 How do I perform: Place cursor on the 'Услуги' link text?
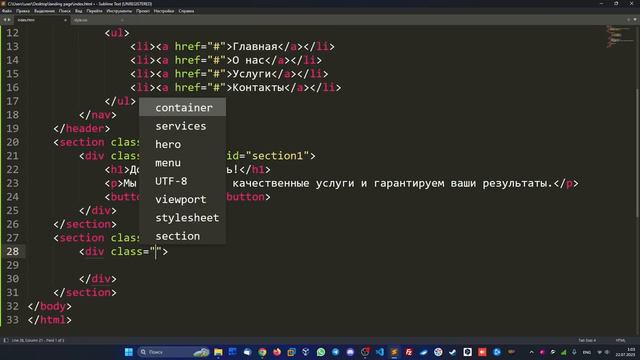click(252, 74)
